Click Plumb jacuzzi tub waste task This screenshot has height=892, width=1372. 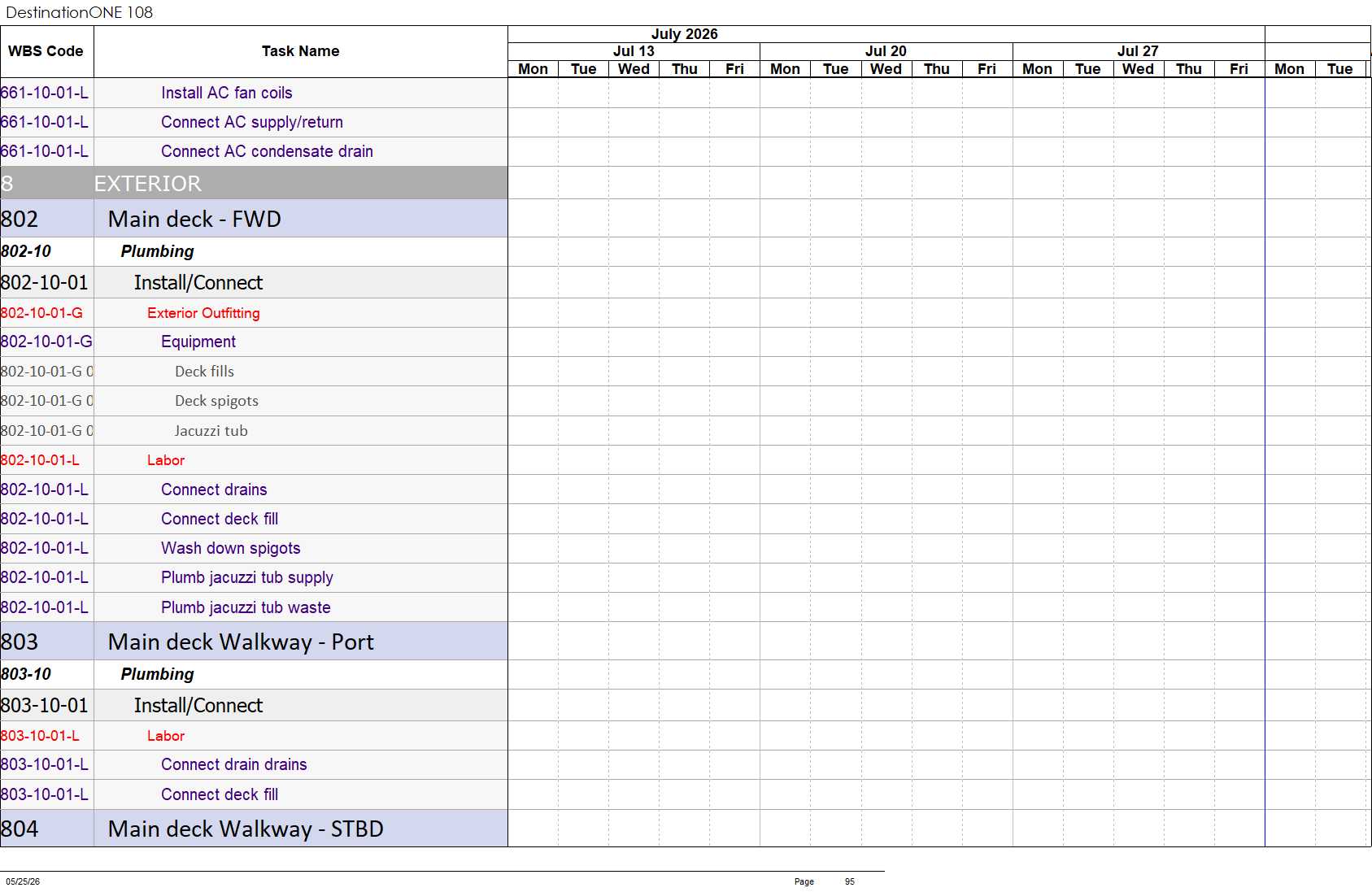pos(246,607)
